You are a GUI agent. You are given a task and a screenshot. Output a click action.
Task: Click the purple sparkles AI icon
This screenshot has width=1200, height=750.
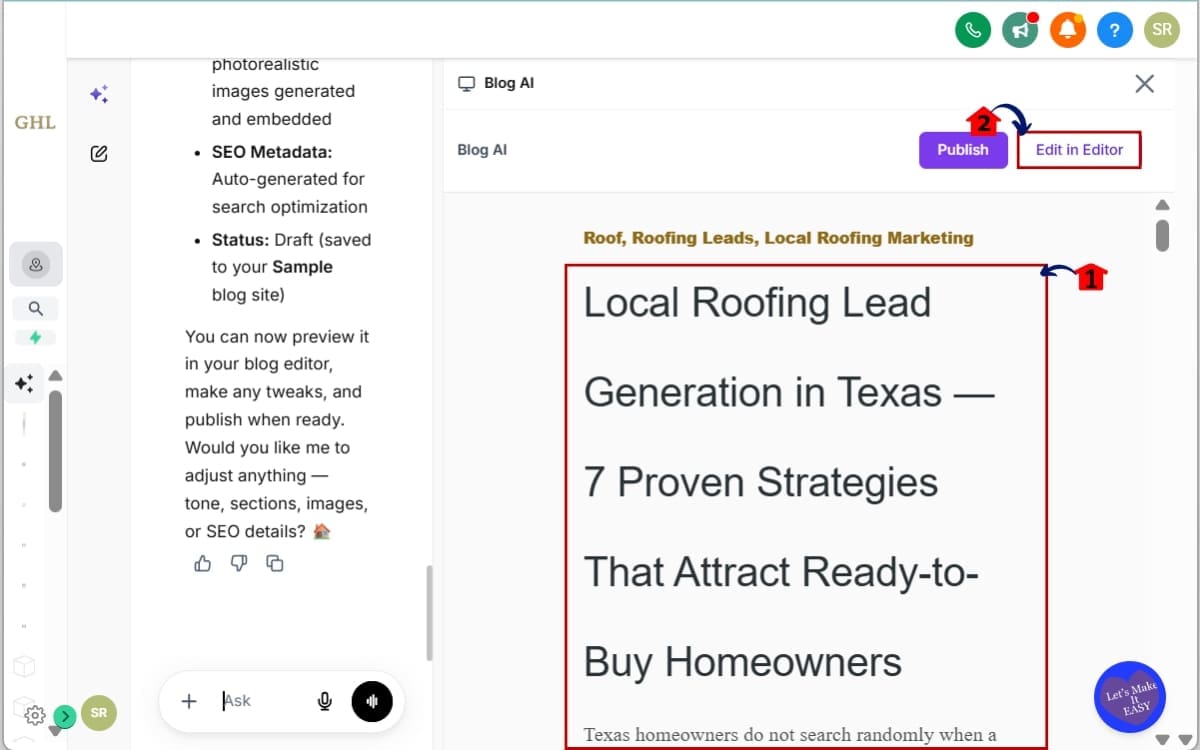pos(99,94)
